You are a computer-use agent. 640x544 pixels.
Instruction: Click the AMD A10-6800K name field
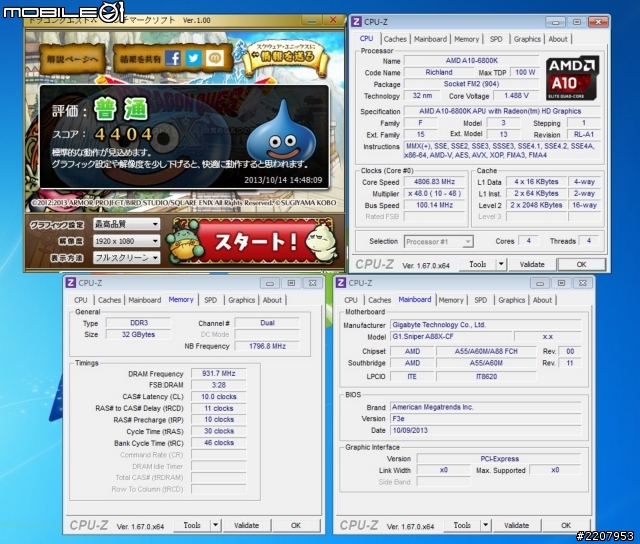pyautogui.click(x=471, y=61)
